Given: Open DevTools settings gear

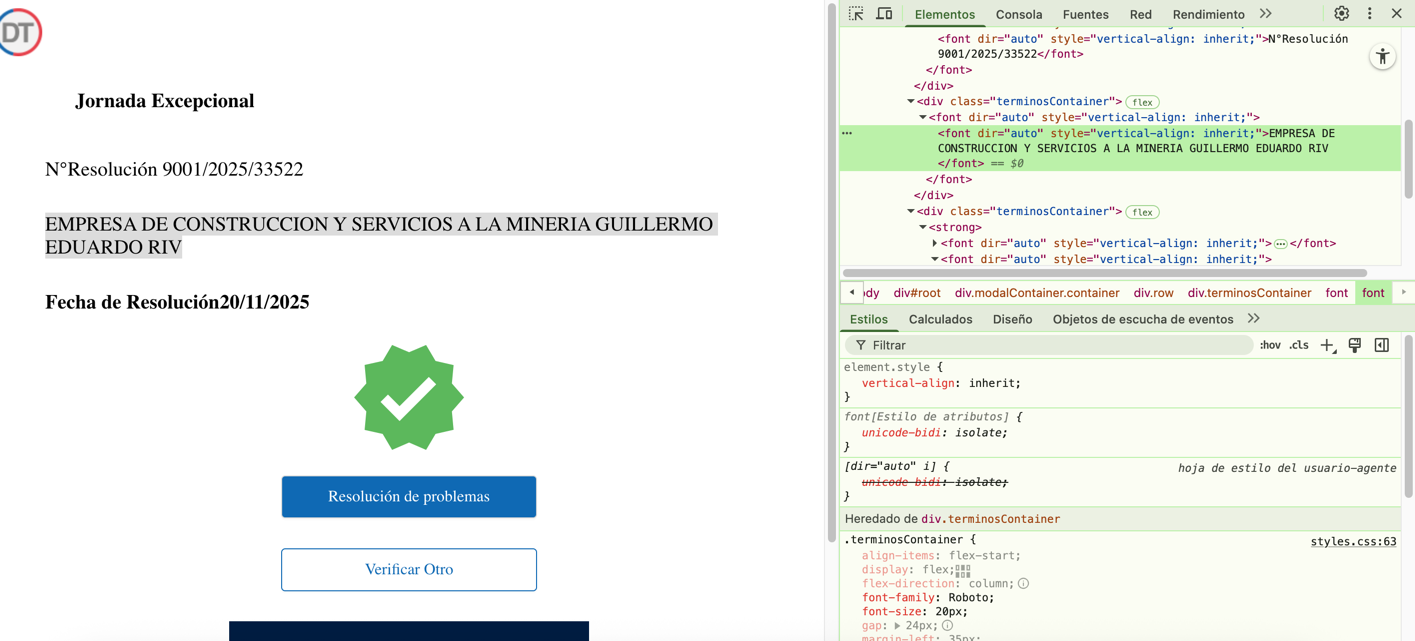Looking at the screenshot, I should point(1341,14).
